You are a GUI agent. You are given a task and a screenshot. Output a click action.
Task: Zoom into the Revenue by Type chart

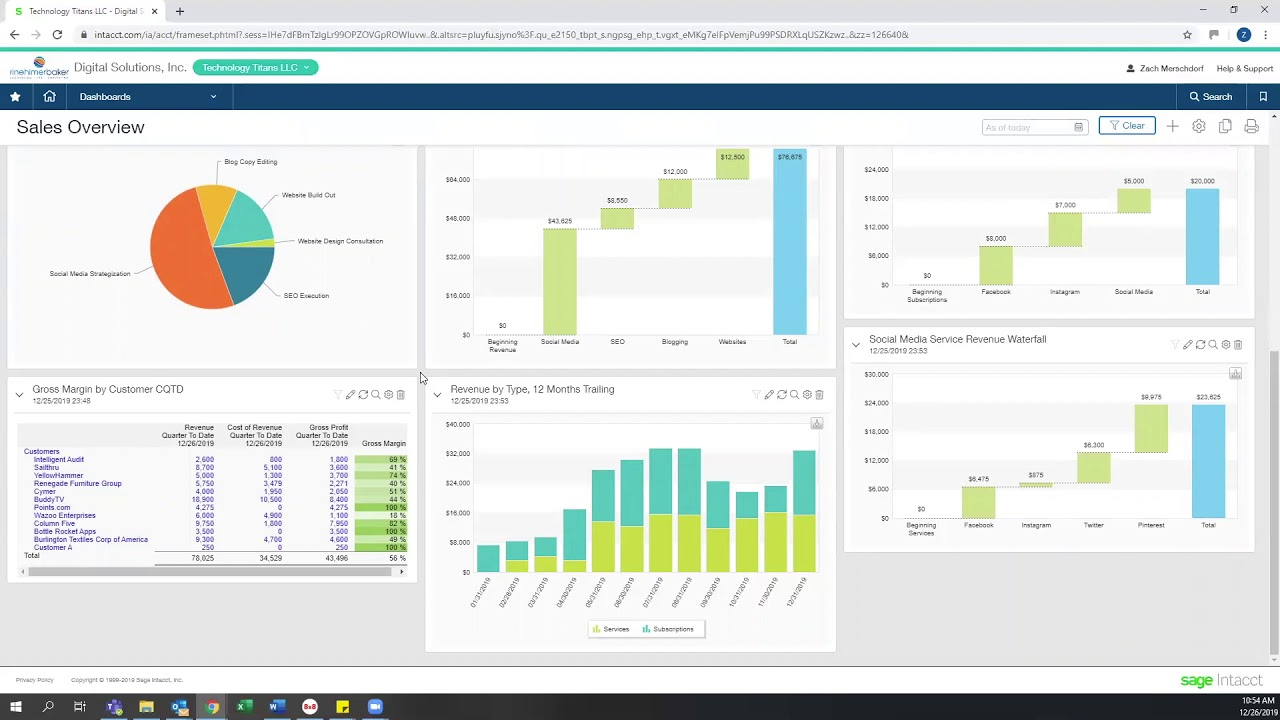795,394
